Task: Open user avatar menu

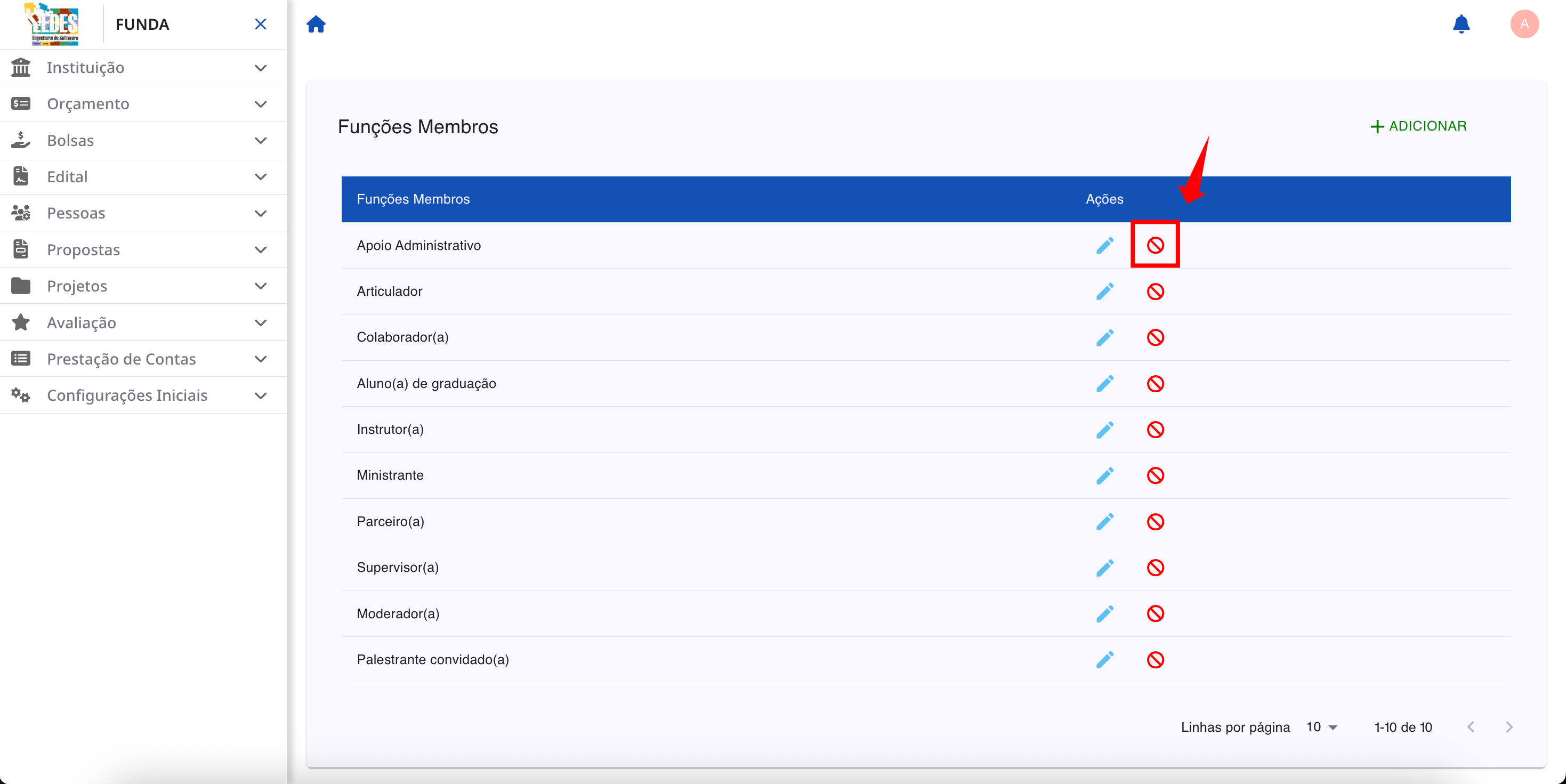Action: [x=1523, y=25]
